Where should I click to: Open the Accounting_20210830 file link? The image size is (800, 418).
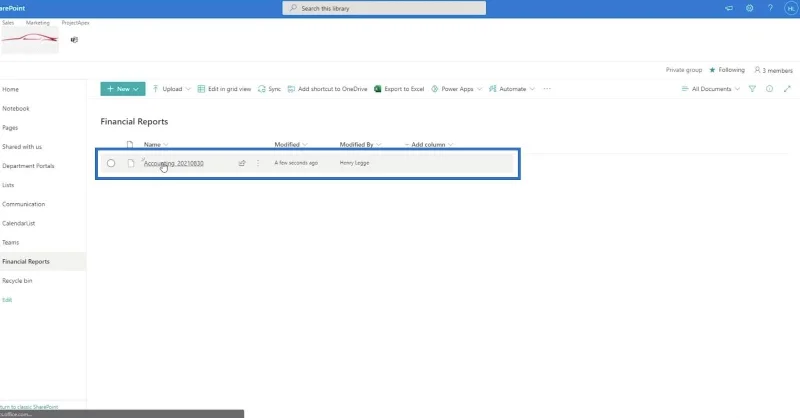tap(173, 163)
